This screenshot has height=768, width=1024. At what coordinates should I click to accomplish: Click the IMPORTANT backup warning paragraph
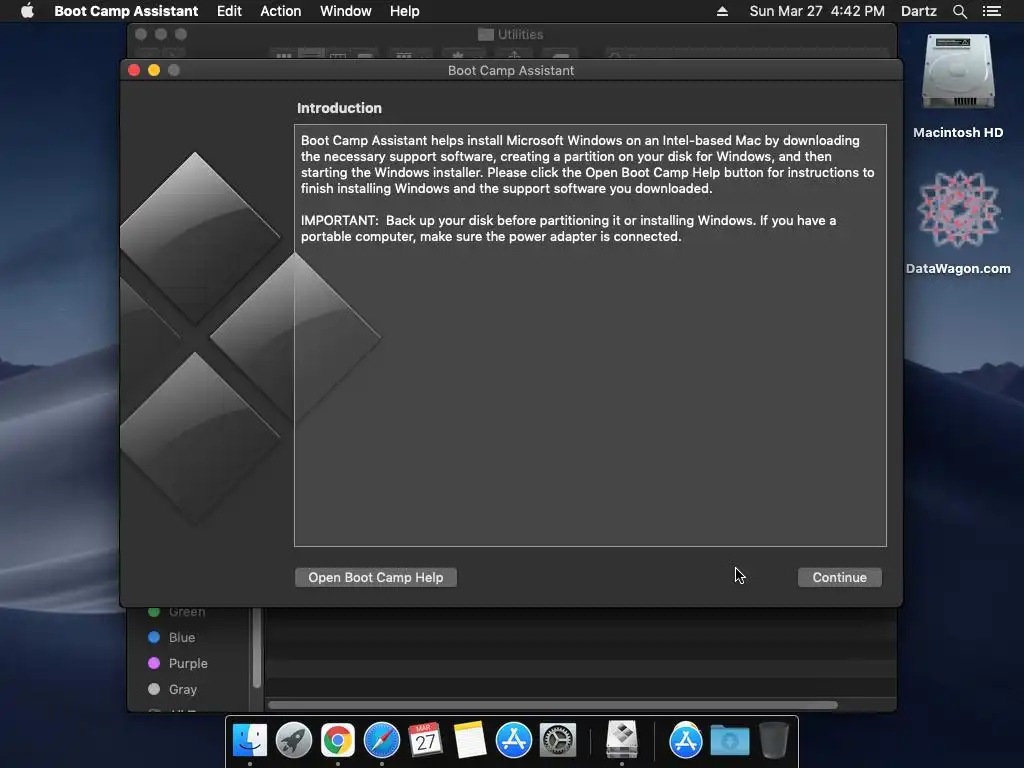tap(568, 229)
